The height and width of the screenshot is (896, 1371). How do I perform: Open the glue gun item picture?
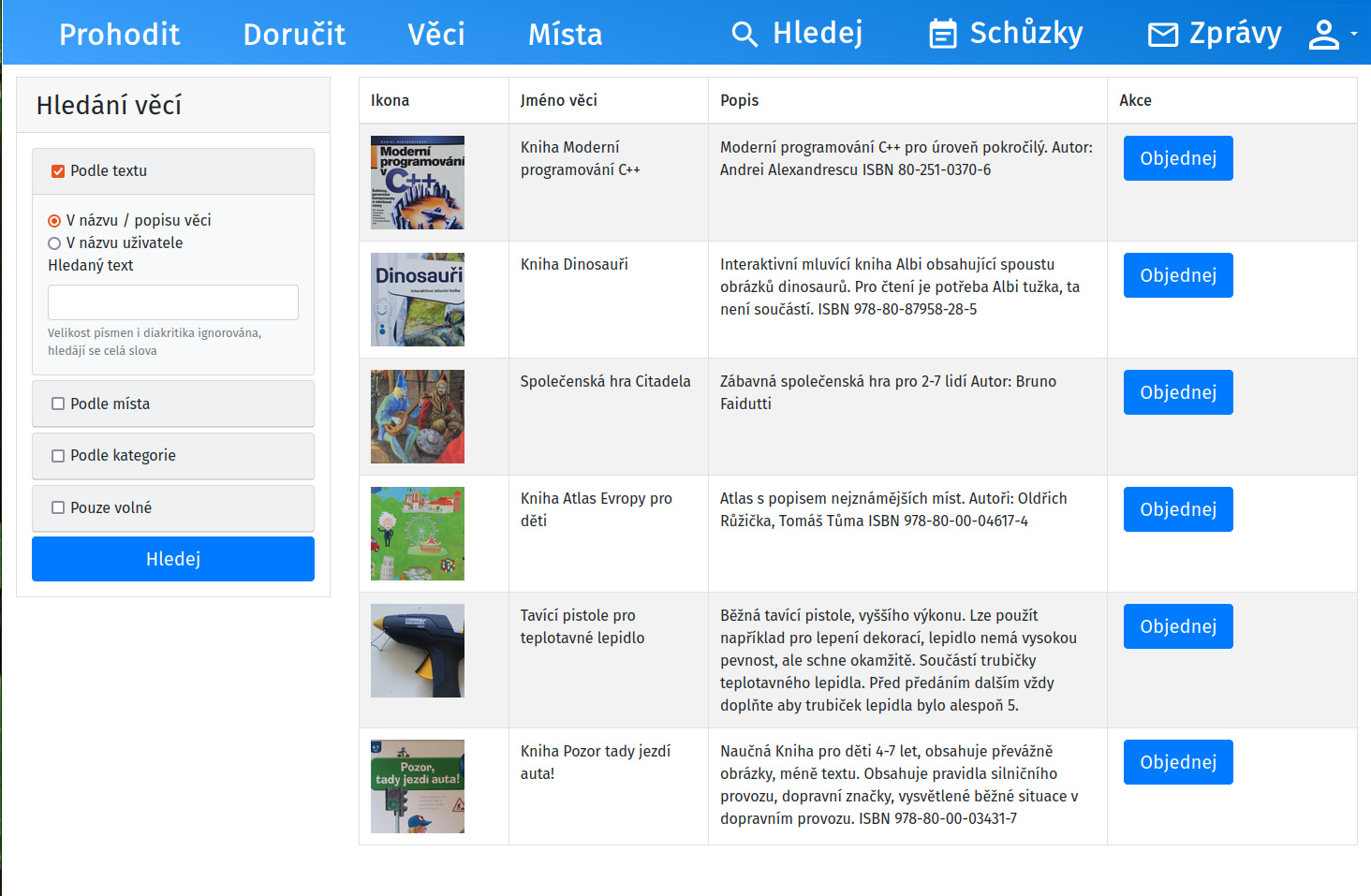(418, 651)
